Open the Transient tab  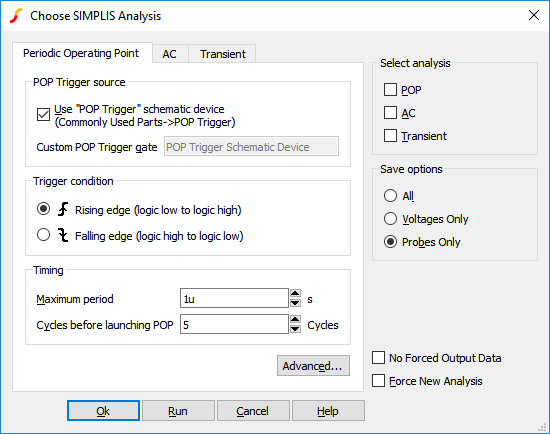[222, 54]
